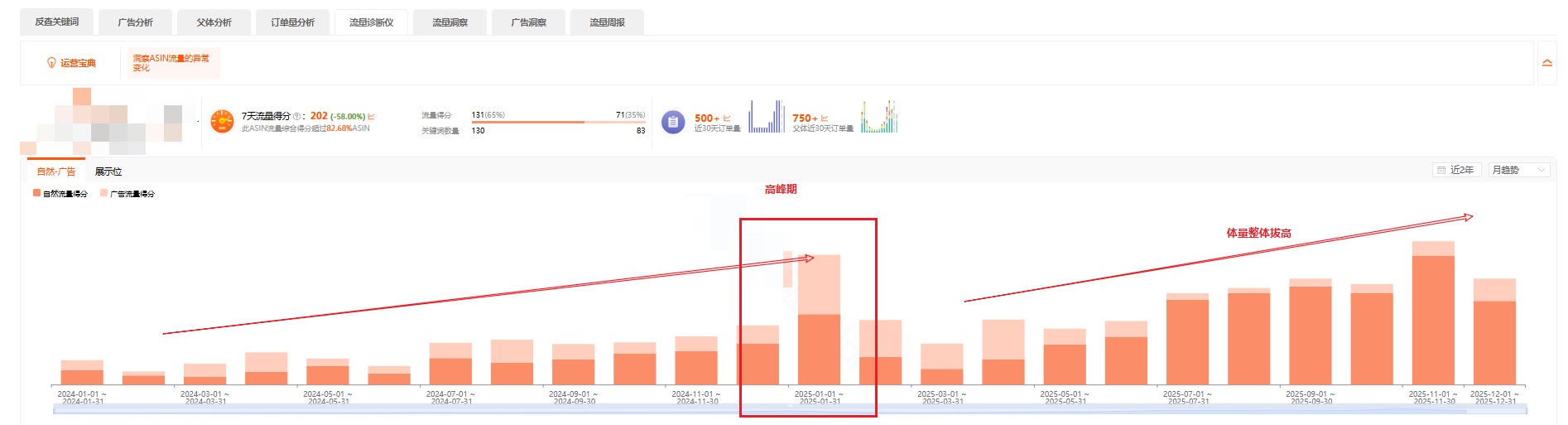Click the orange traffic score gauge icon

222,122
